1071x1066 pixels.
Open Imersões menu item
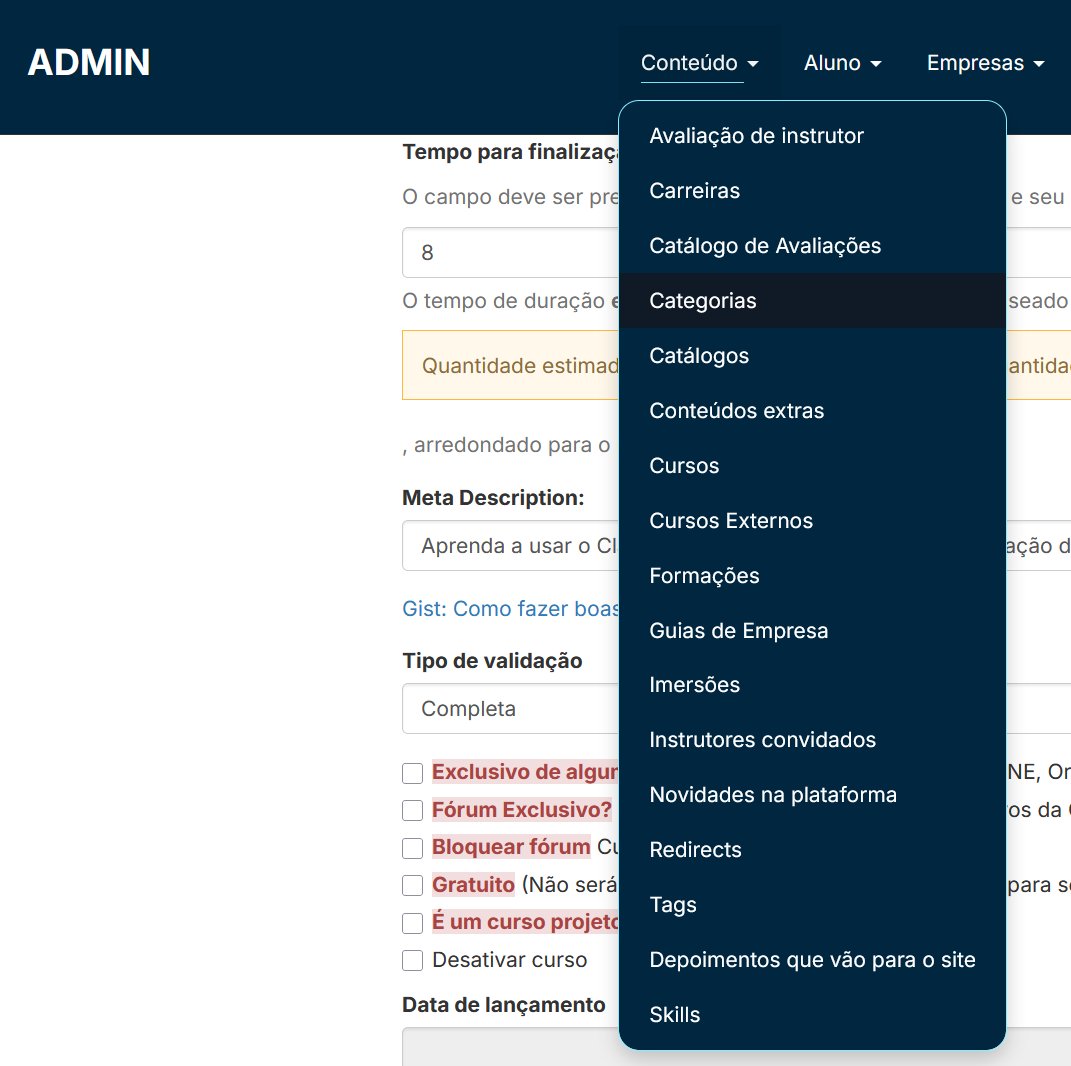[x=811, y=685]
